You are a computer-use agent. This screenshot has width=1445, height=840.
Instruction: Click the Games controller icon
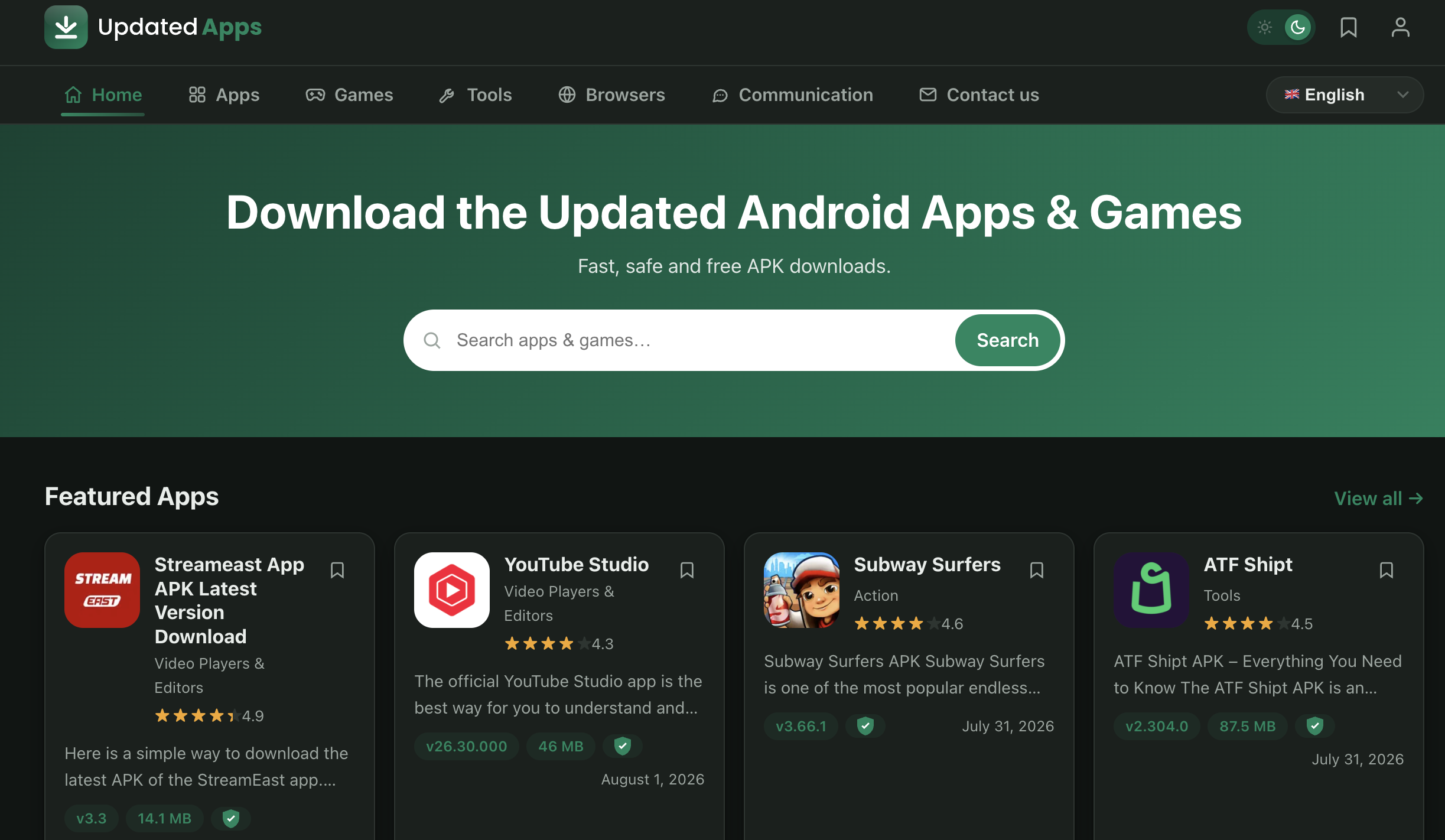tap(315, 95)
